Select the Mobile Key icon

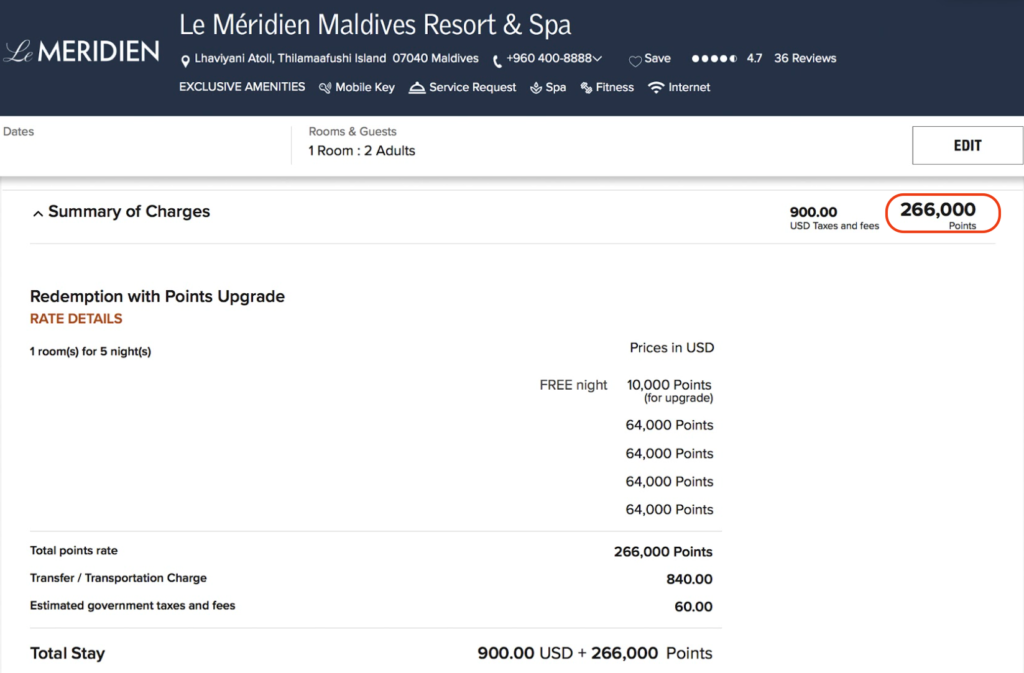point(324,87)
